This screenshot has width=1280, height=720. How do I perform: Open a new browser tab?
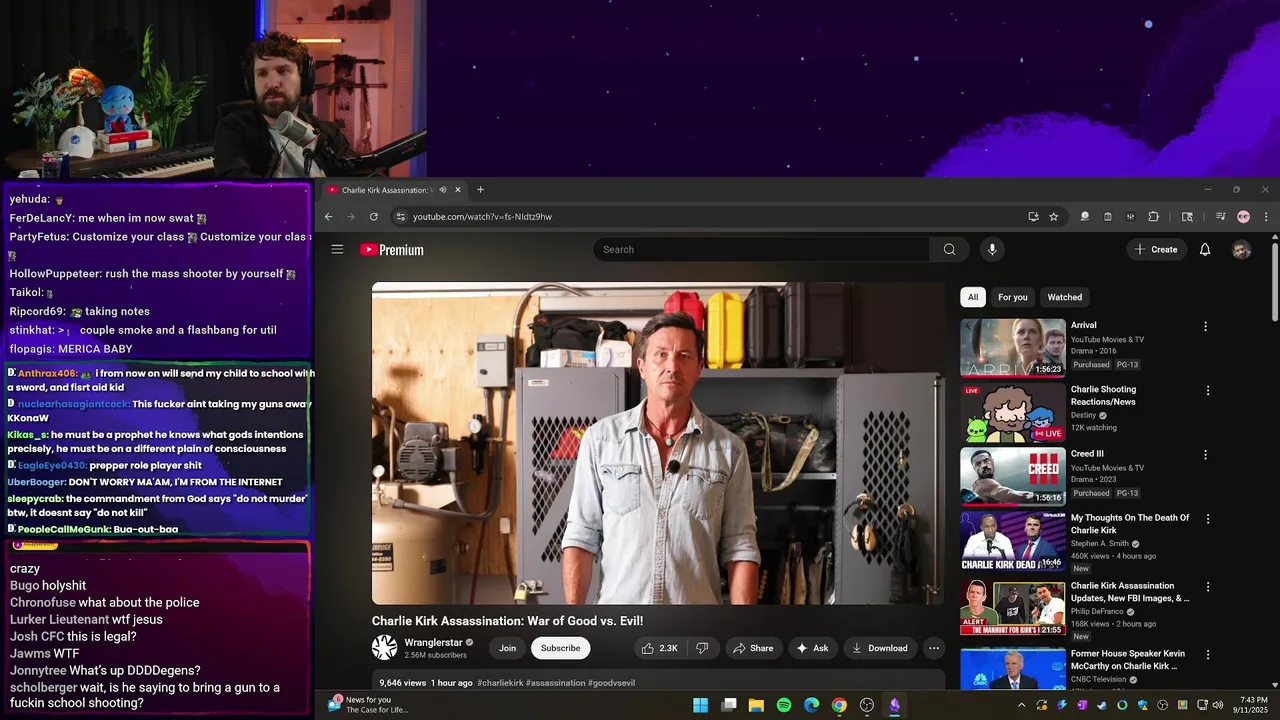click(x=480, y=190)
